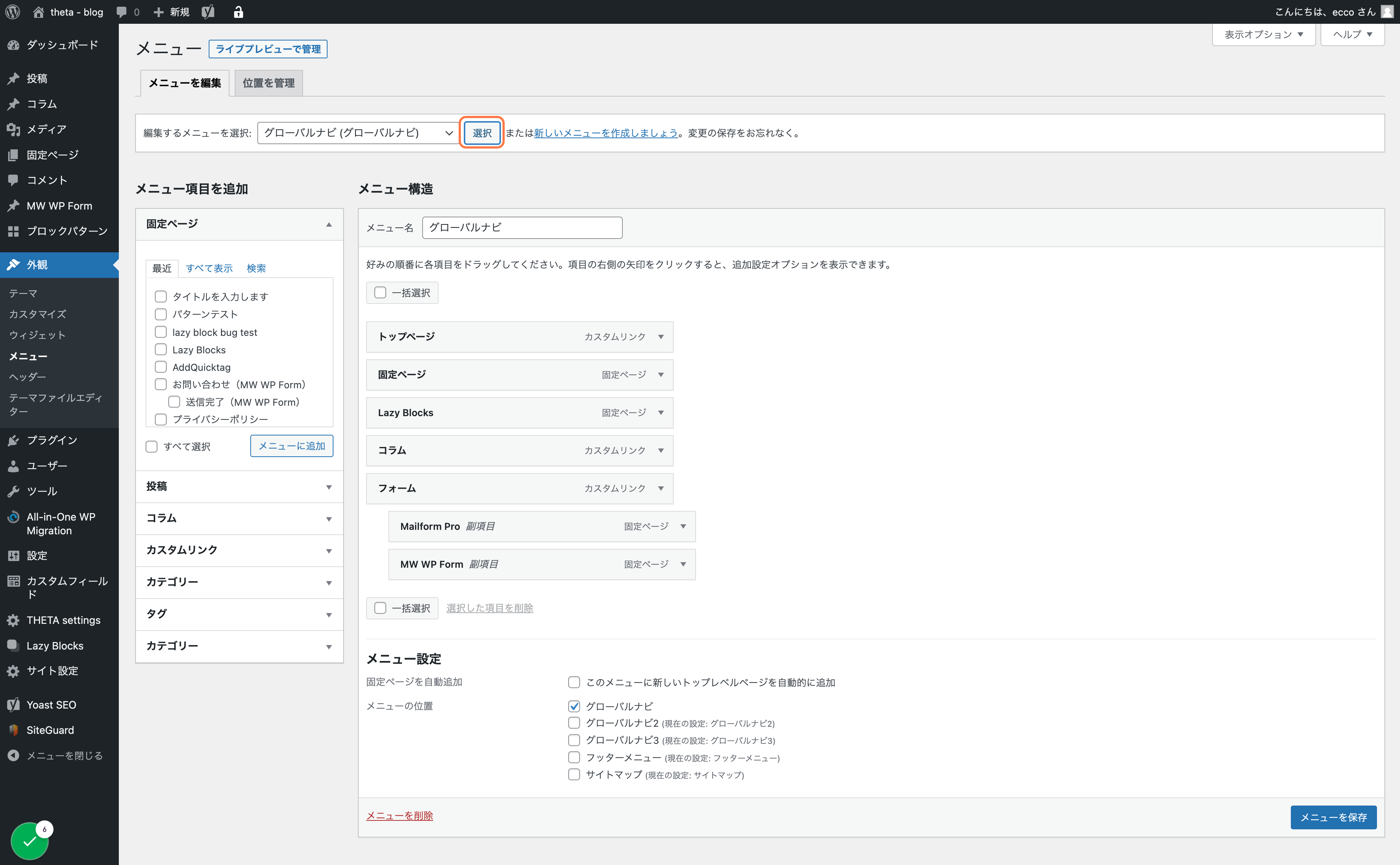Open the プラグイン plugins sidebar icon
This screenshot has height=865, width=1400.
(x=14, y=440)
